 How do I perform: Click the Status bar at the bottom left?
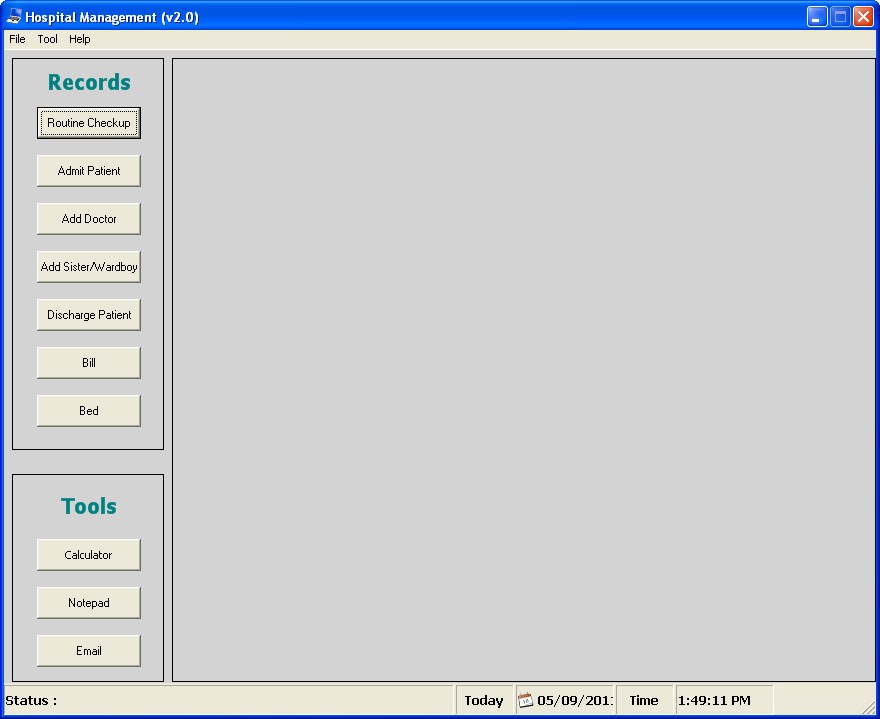(x=30, y=700)
